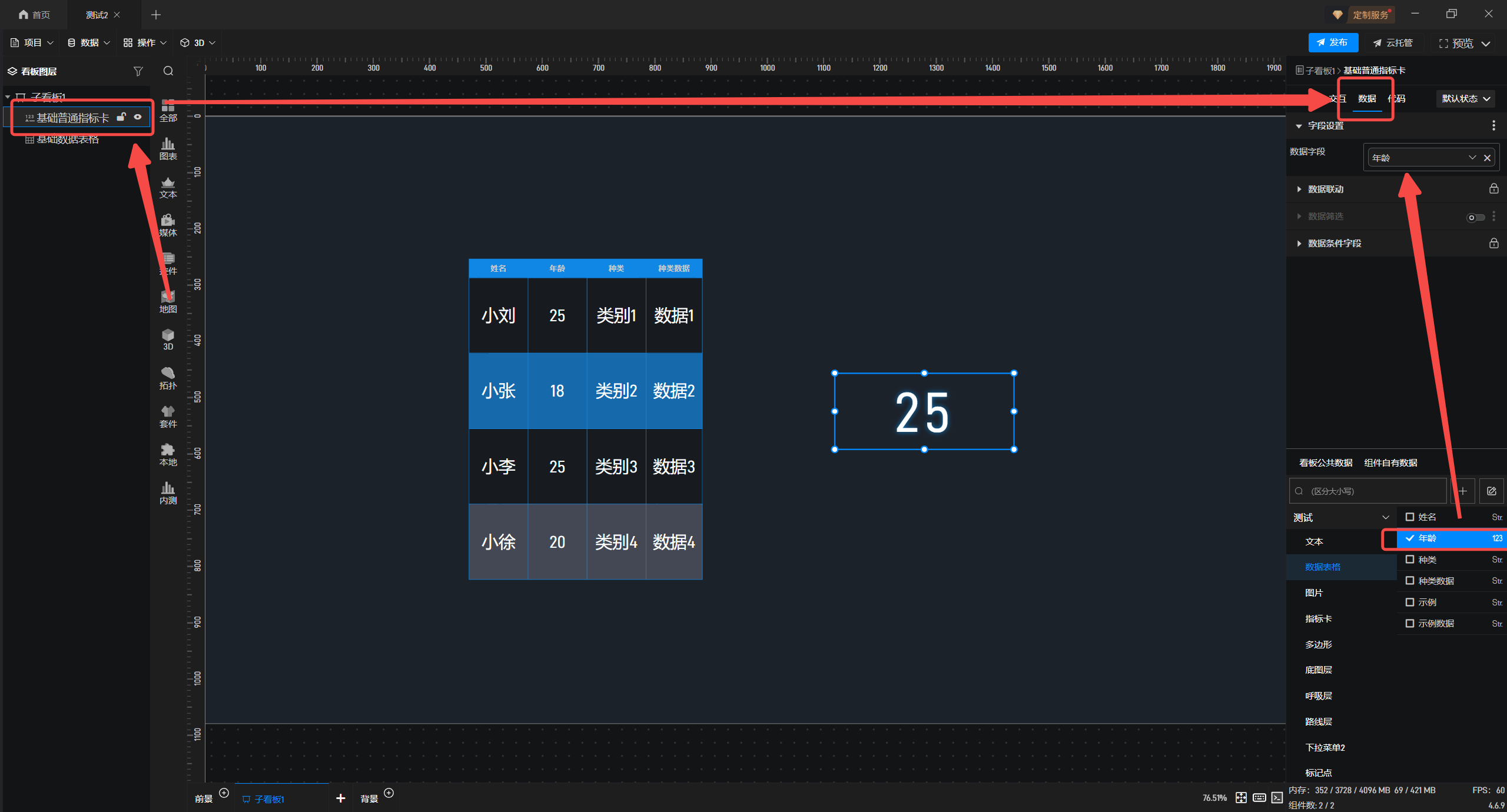Open the 本地 local components icon
Viewport: 1507px width, 812px height.
tap(168, 454)
